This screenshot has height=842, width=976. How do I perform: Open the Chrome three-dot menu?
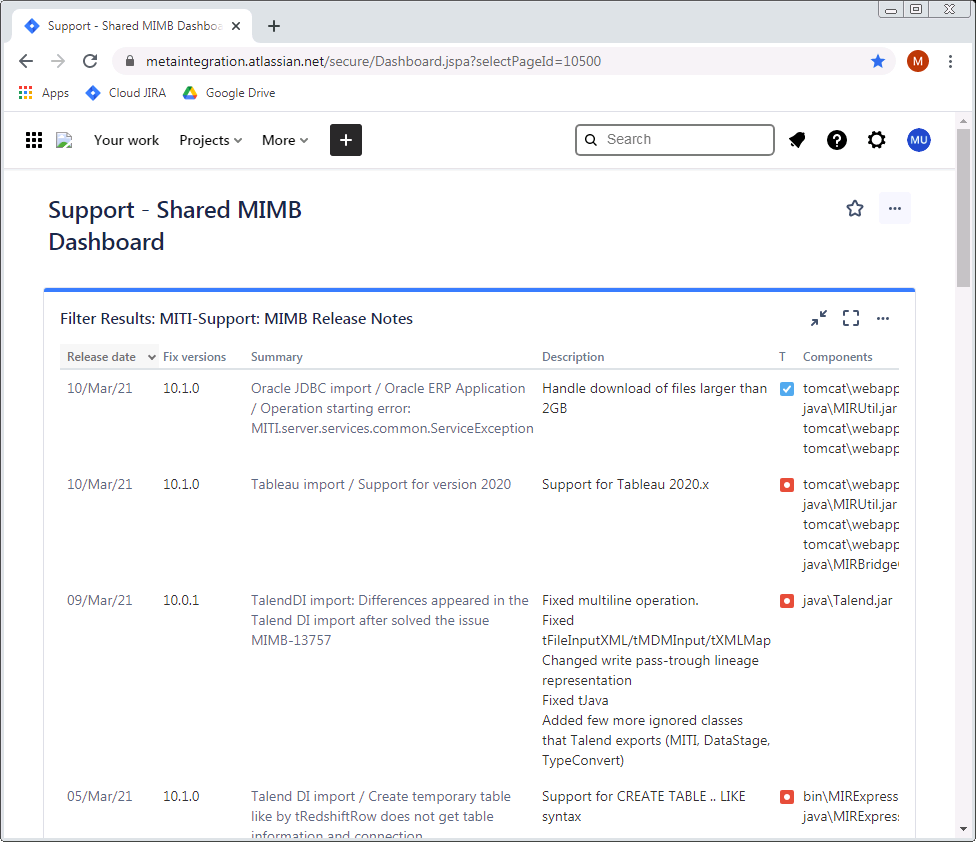[x=950, y=61]
